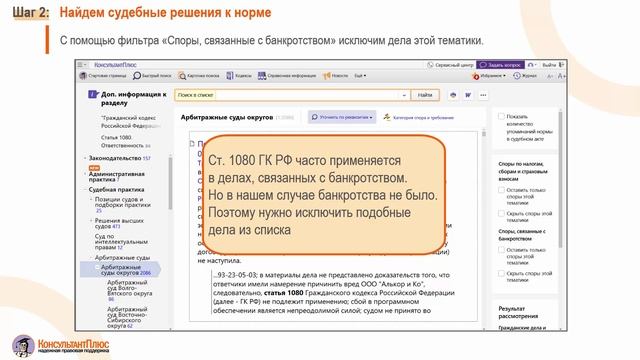The width and height of the screenshot is (640, 360).
Task: Click the left tree panel scrollbar
Action: tap(170, 184)
